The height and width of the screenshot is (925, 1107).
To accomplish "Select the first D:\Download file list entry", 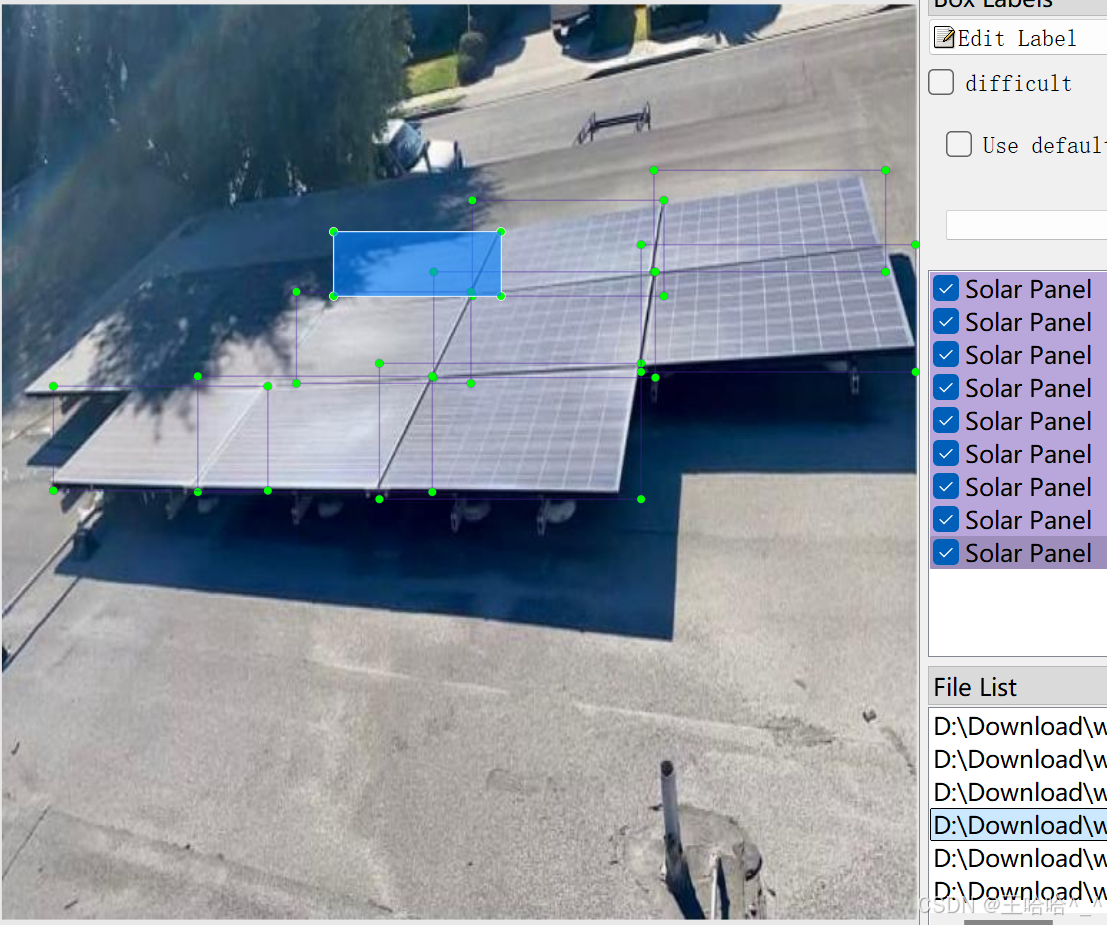I will pos(1019,726).
